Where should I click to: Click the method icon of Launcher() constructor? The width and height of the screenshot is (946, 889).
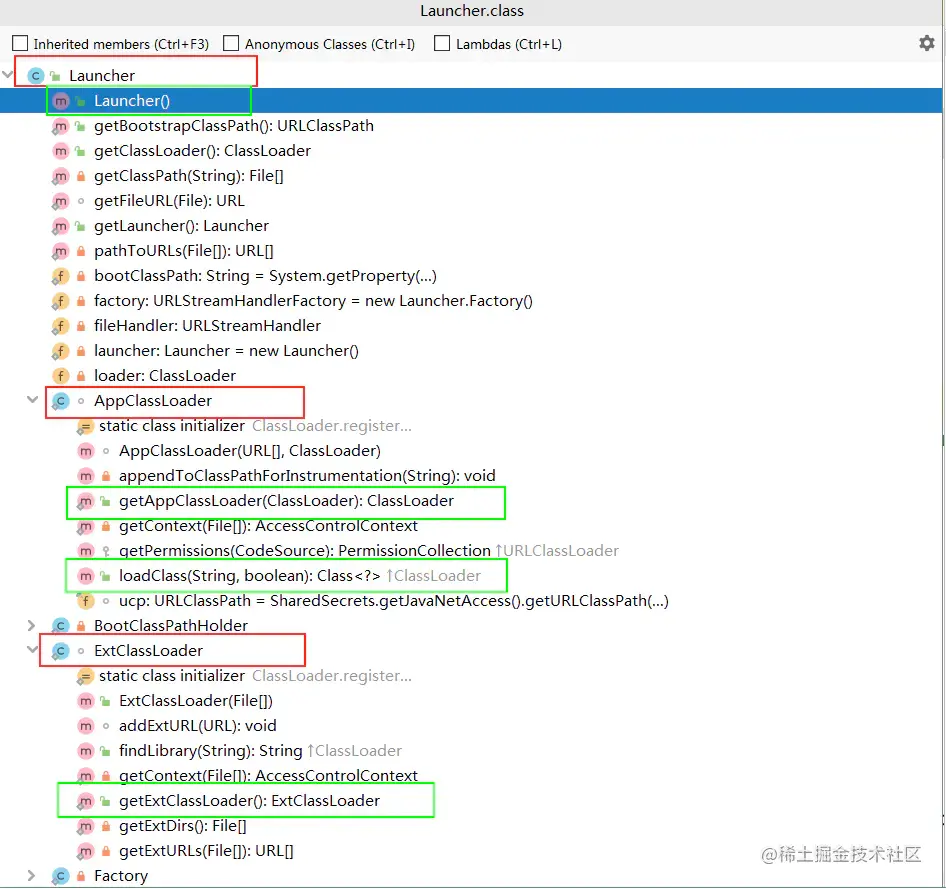tap(60, 101)
